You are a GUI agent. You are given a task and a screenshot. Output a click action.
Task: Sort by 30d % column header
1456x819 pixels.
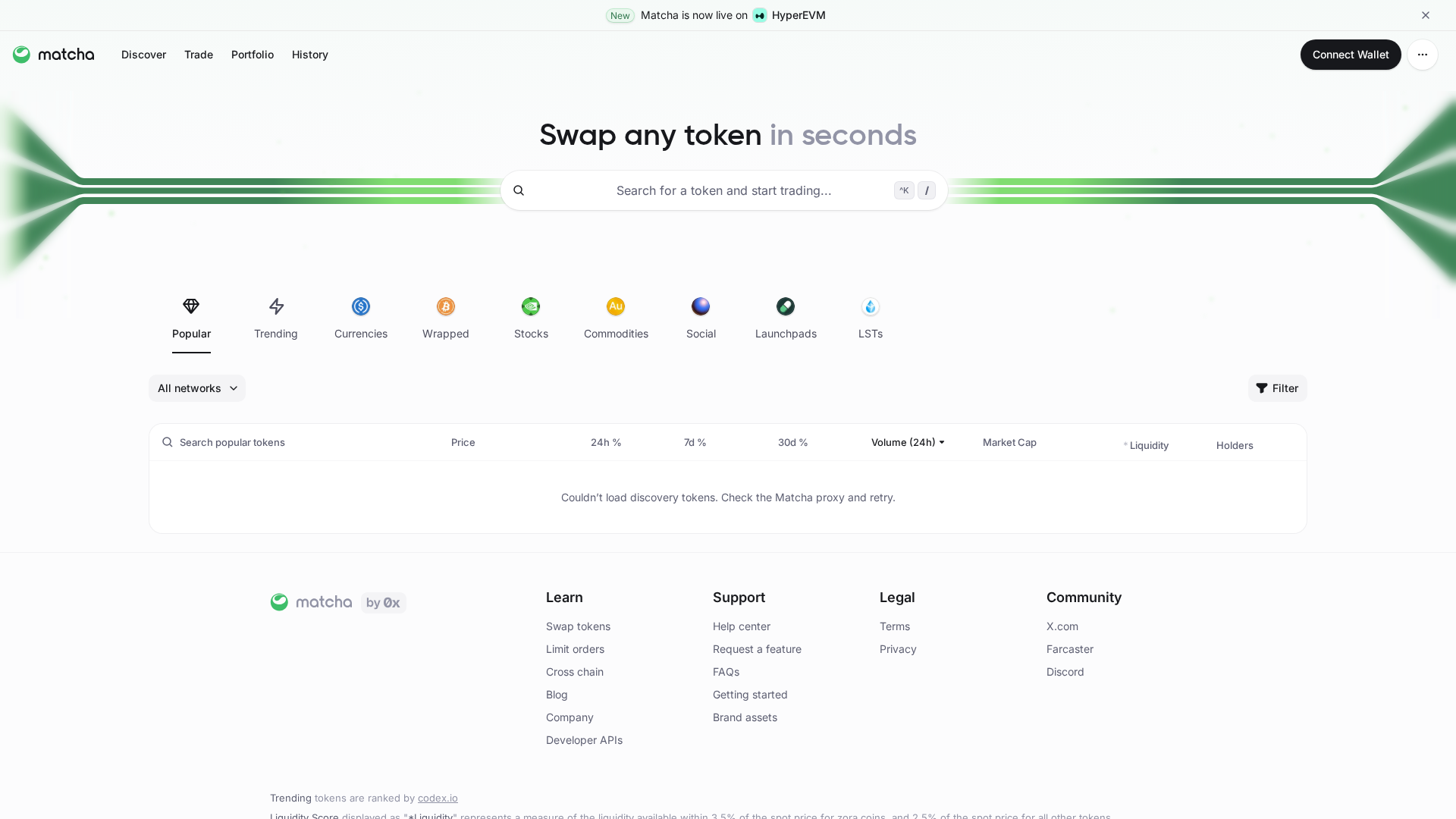click(792, 442)
